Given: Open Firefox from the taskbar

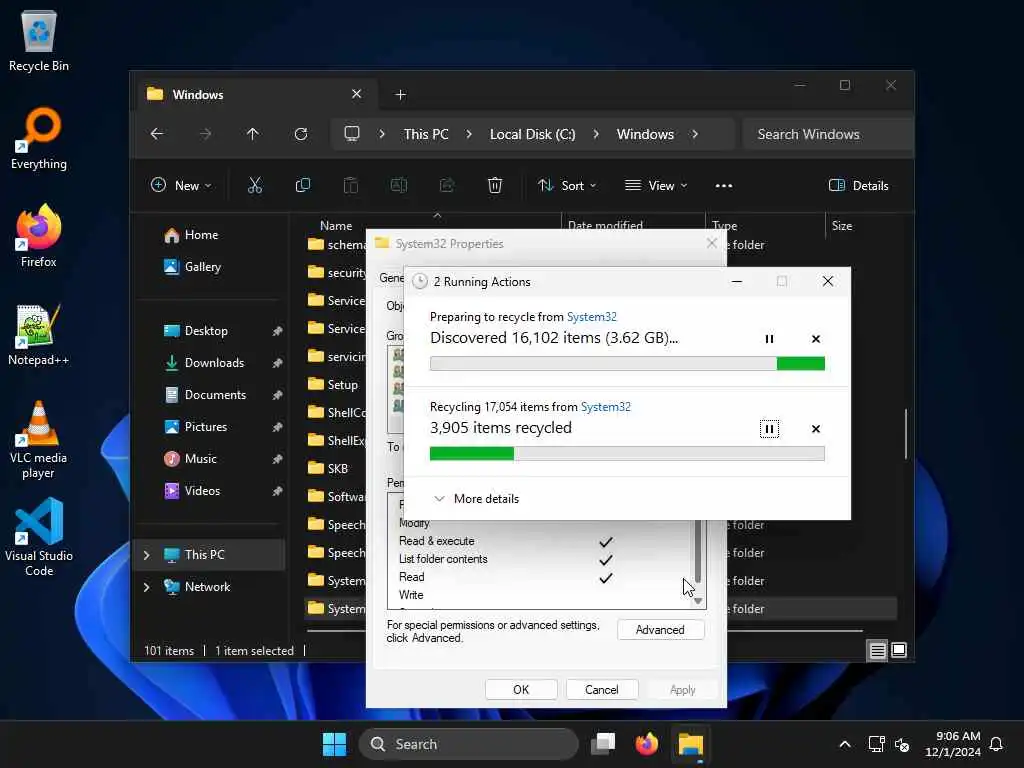Looking at the screenshot, I should coord(647,744).
